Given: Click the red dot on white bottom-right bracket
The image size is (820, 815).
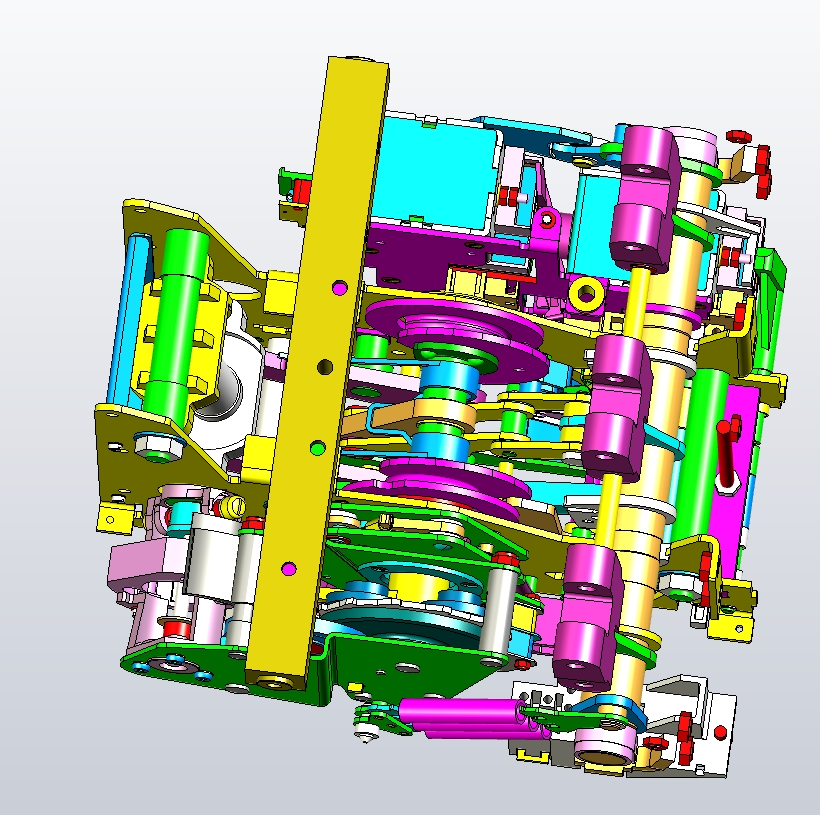Looking at the screenshot, I should pyautogui.click(x=720, y=731).
